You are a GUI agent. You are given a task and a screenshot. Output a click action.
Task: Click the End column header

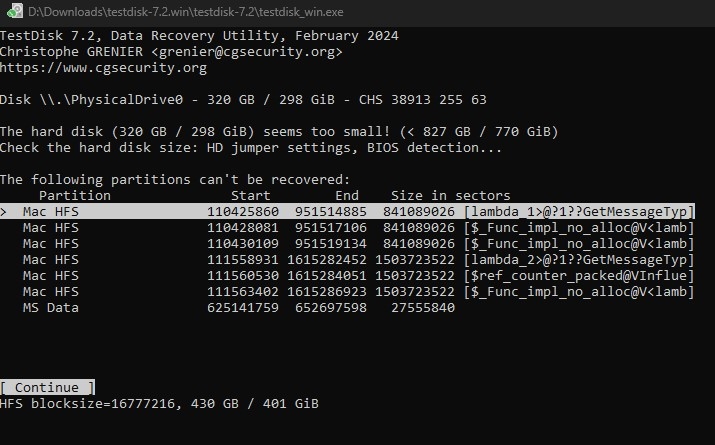[347, 196]
